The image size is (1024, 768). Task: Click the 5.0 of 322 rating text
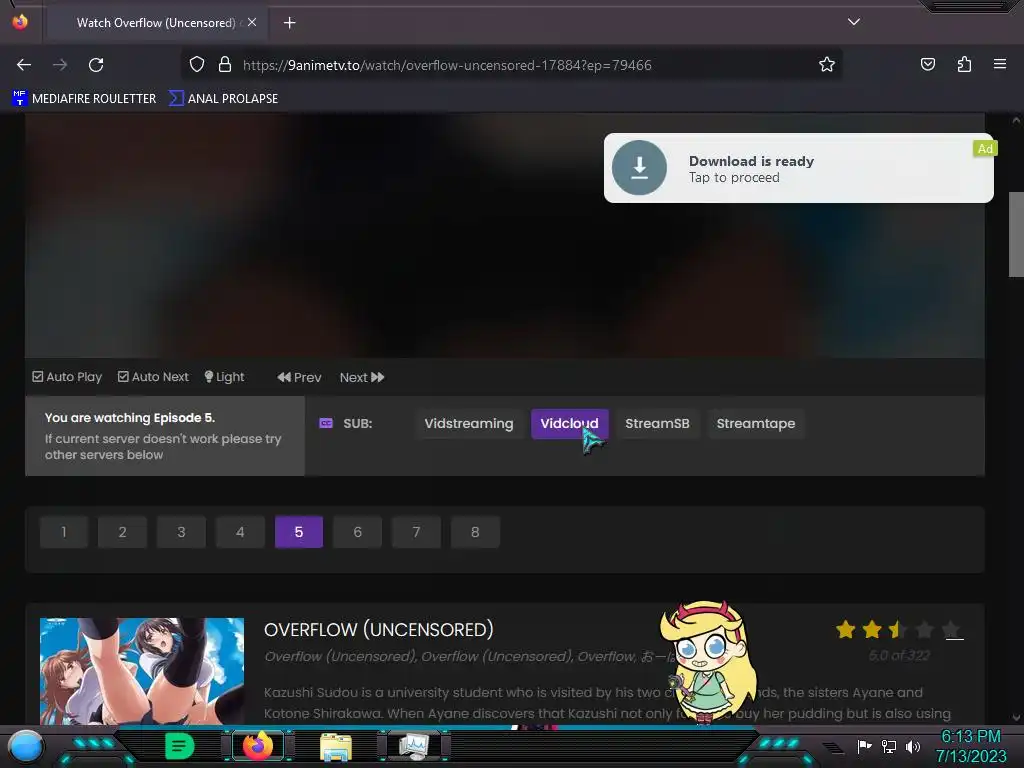(899, 655)
